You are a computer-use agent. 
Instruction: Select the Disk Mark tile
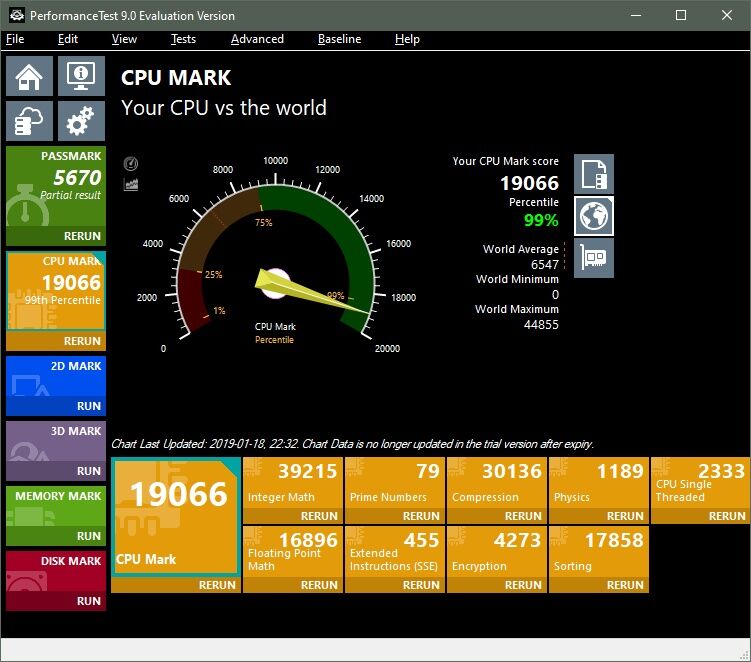point(56,571)
